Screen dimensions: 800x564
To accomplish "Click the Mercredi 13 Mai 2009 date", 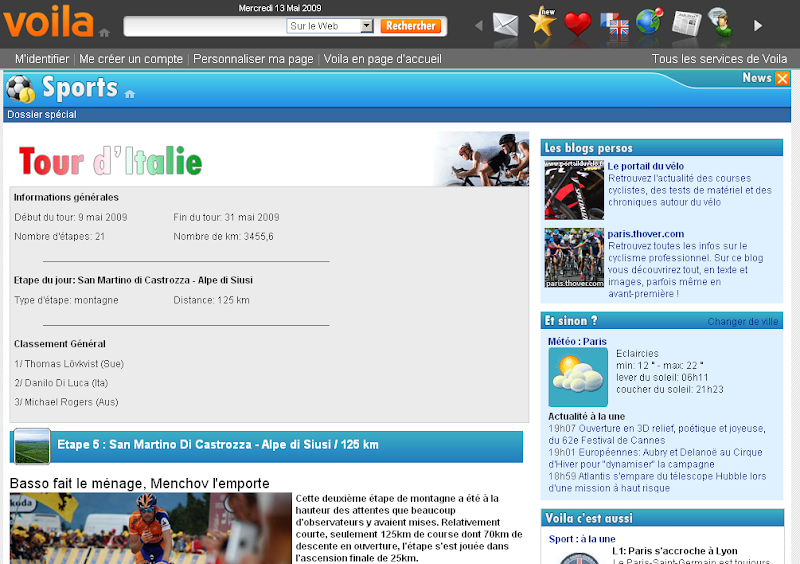I will [x=280, y=8].
